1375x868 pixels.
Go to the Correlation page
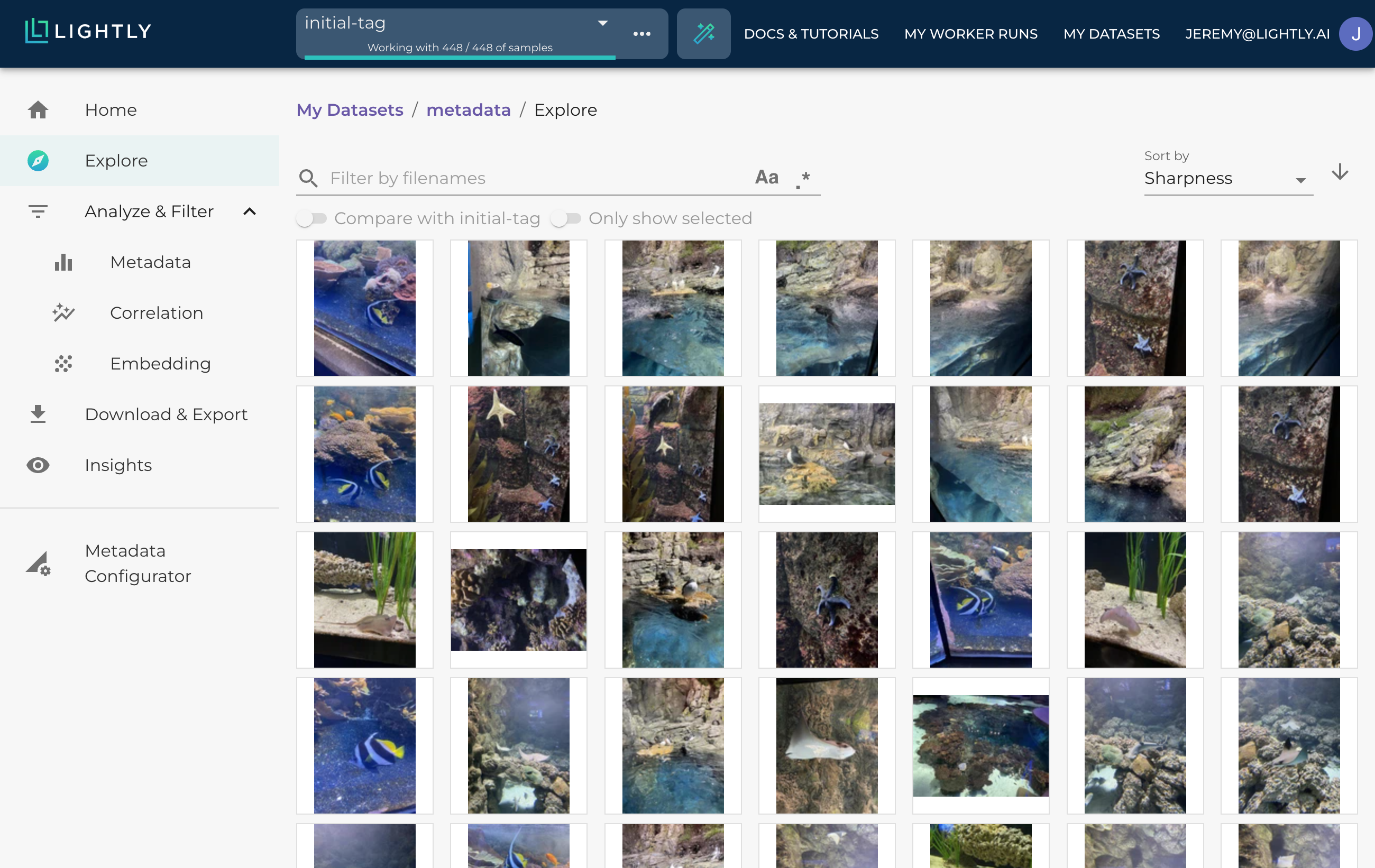coord(156,313)
